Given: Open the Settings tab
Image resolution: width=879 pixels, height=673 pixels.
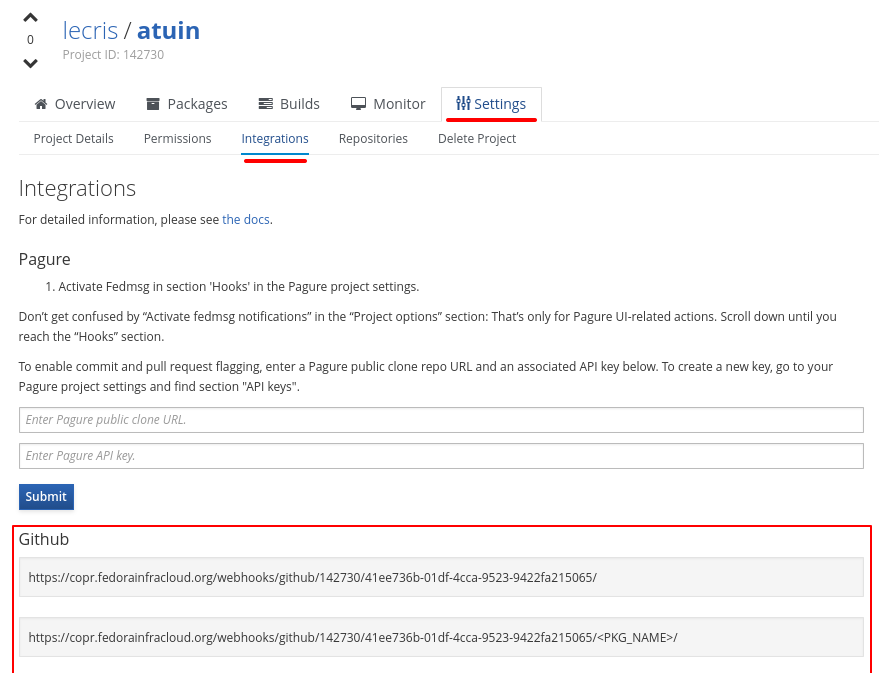Looking at the screenshot, I should pyautogui.click(x=491, y=104).
